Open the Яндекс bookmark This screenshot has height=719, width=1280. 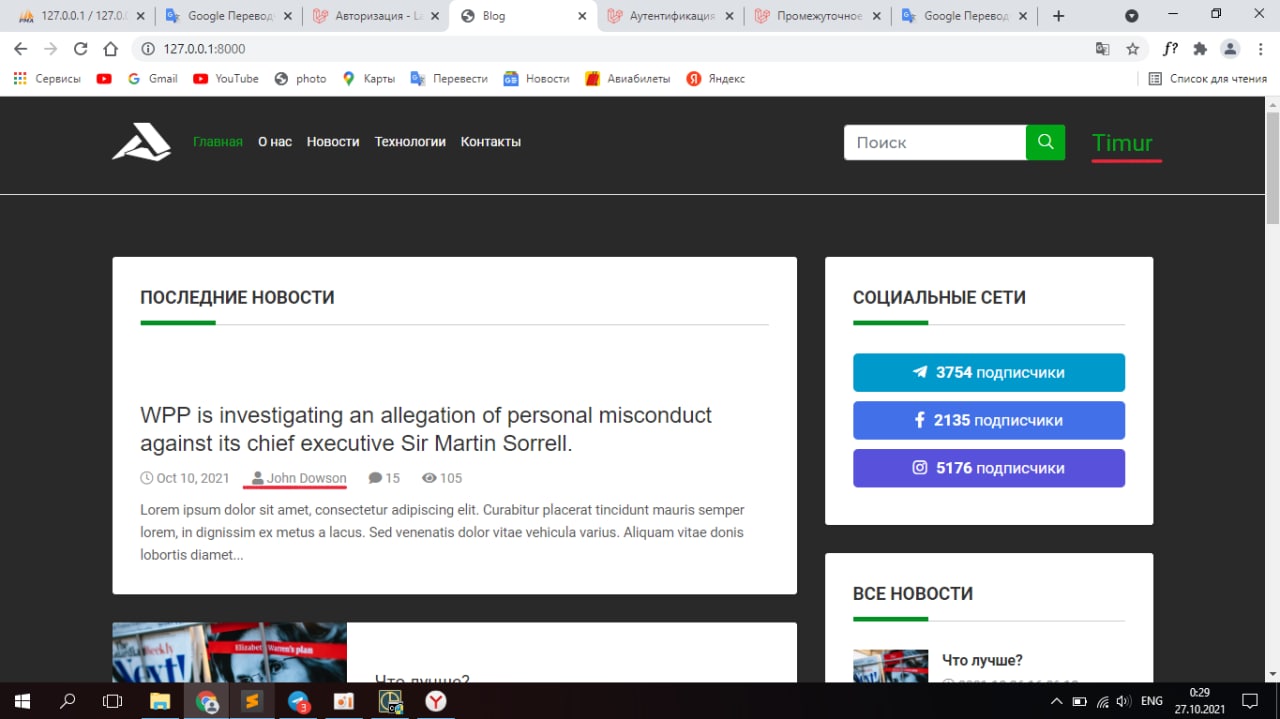click(x=716, y=78)
